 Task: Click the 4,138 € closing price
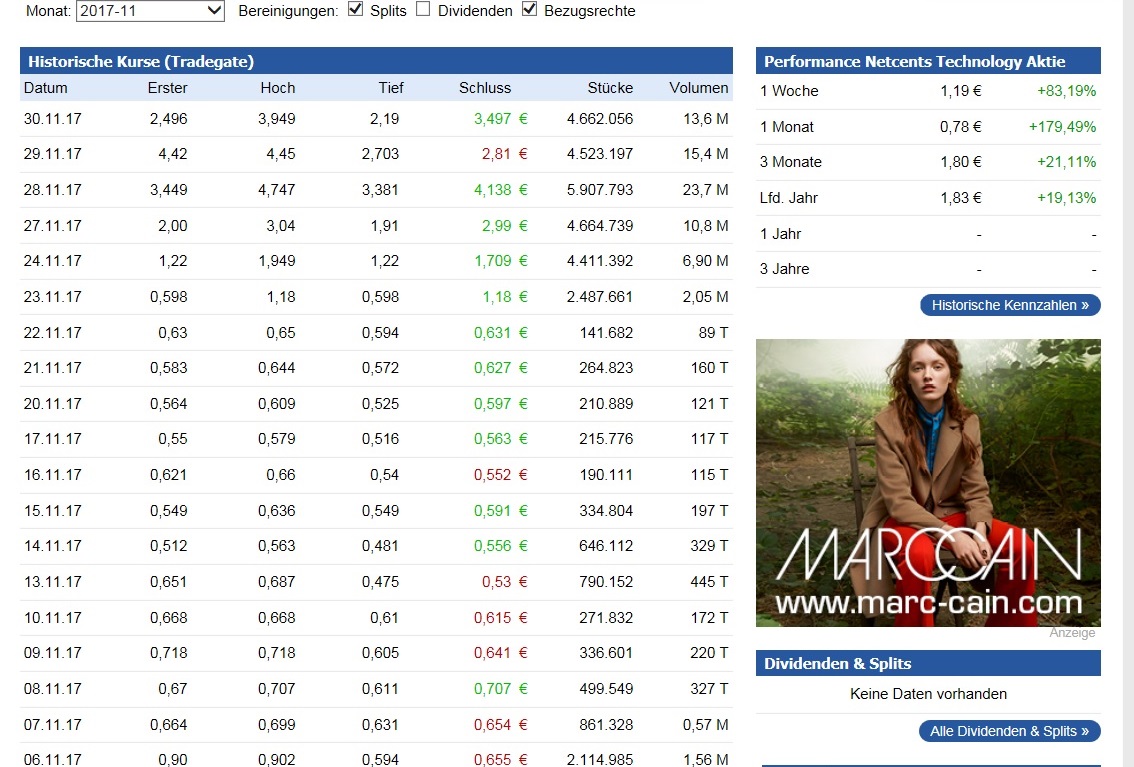(499, 189)
